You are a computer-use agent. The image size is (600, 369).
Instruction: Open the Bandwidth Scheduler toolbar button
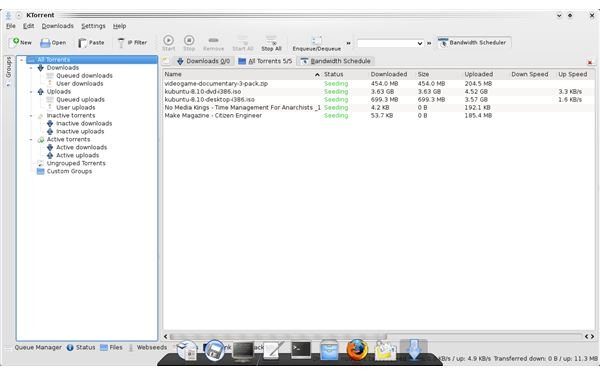(473, 42)
